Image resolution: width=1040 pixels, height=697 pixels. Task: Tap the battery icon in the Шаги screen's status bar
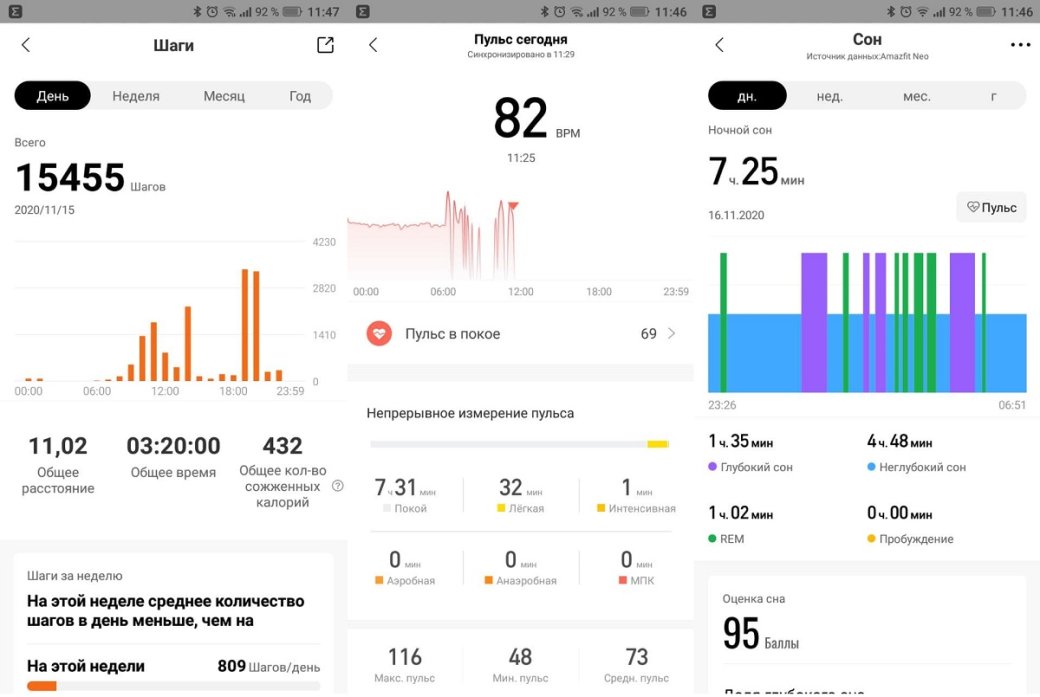click(292, 11)
